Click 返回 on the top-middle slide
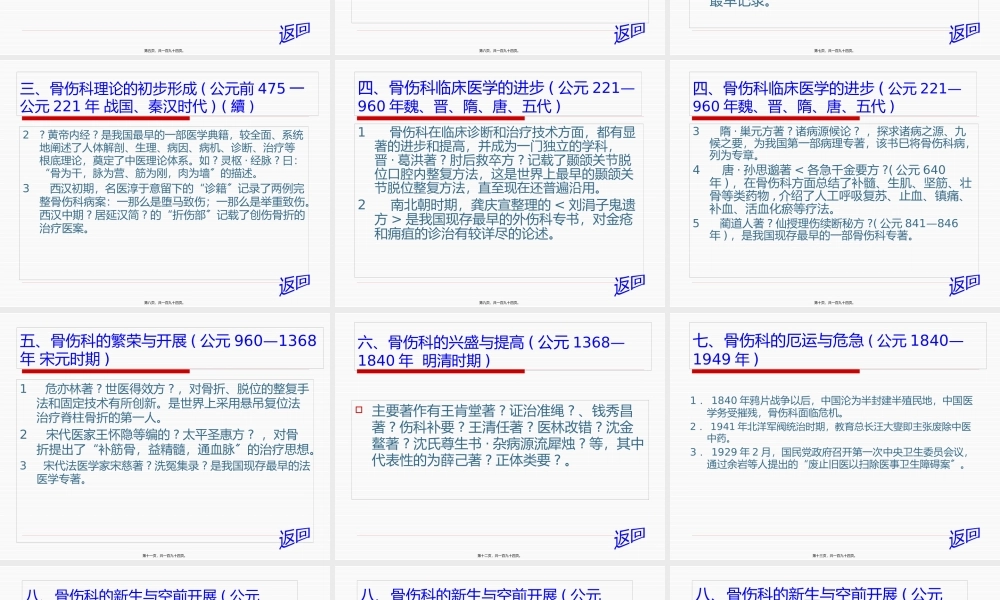The width and height of the screenshot is (1000, 600). click(x=628, y=31)
